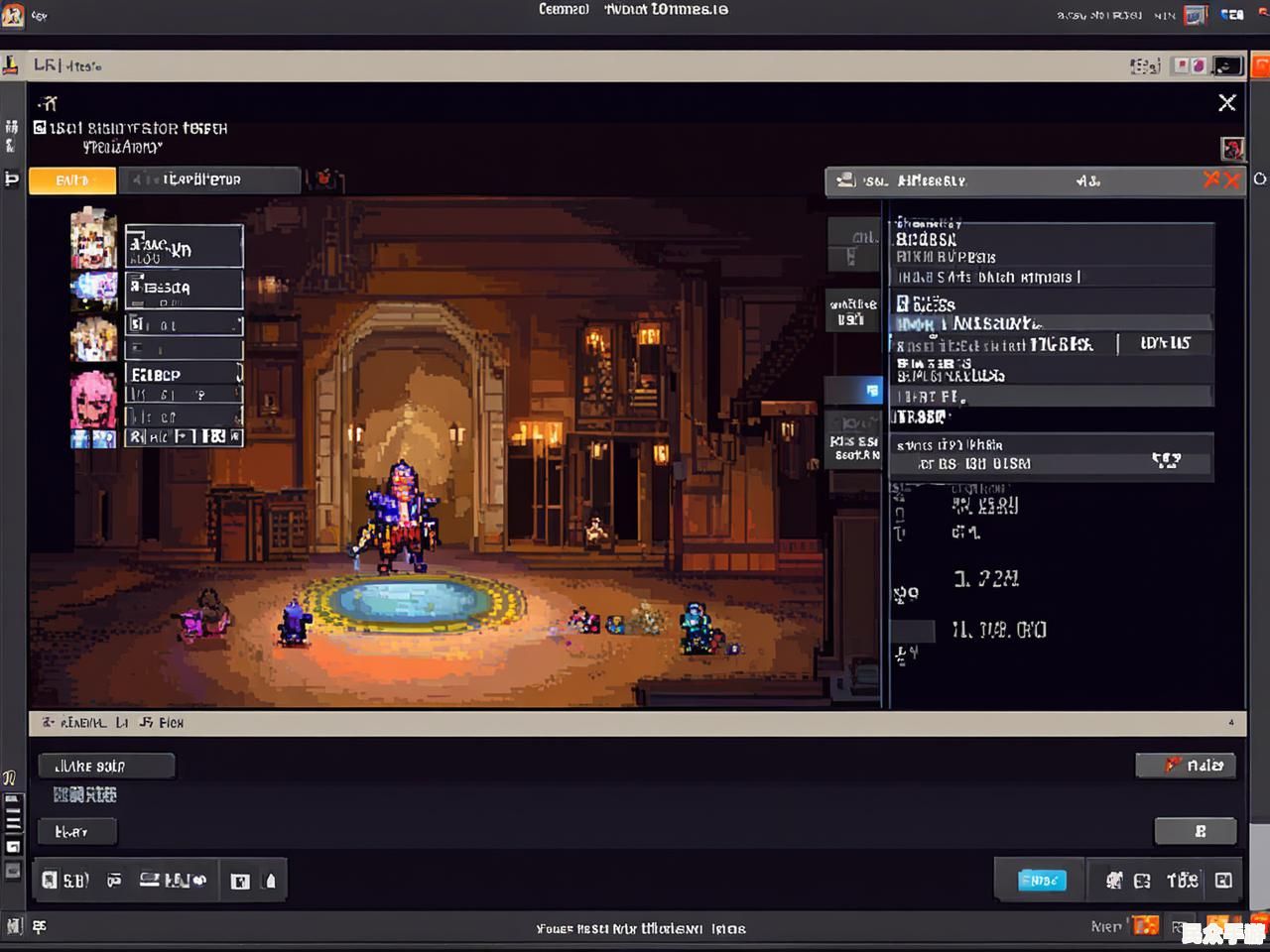Screen dimensions: 1270x952
Task: Click the flag icon in the left sidebar
Action: tap(12, 179)
